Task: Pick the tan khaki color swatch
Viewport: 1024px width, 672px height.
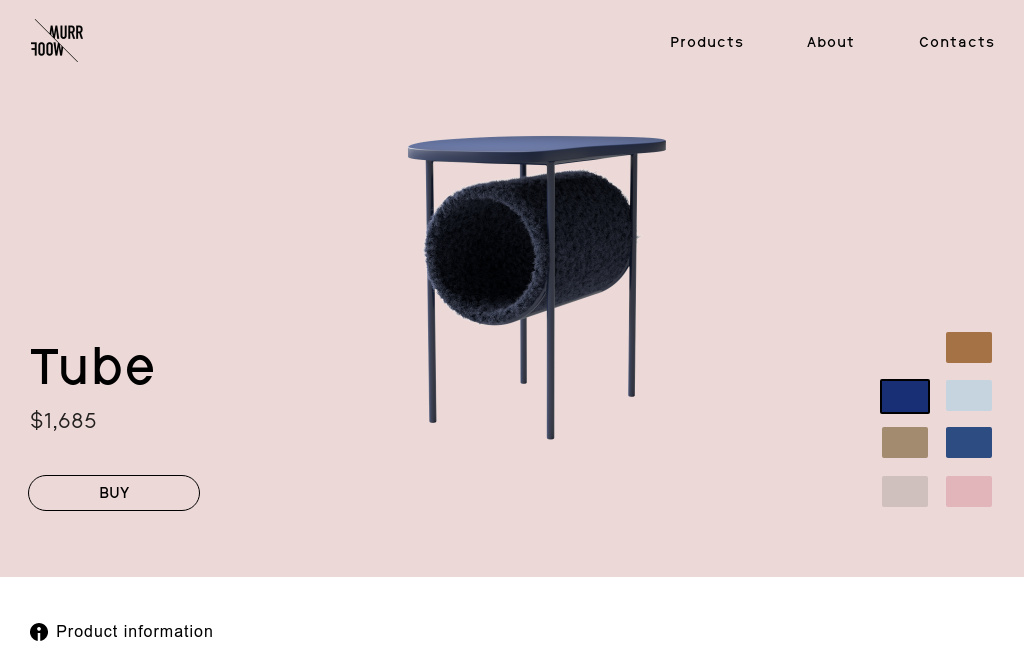Action: (904, 443)
